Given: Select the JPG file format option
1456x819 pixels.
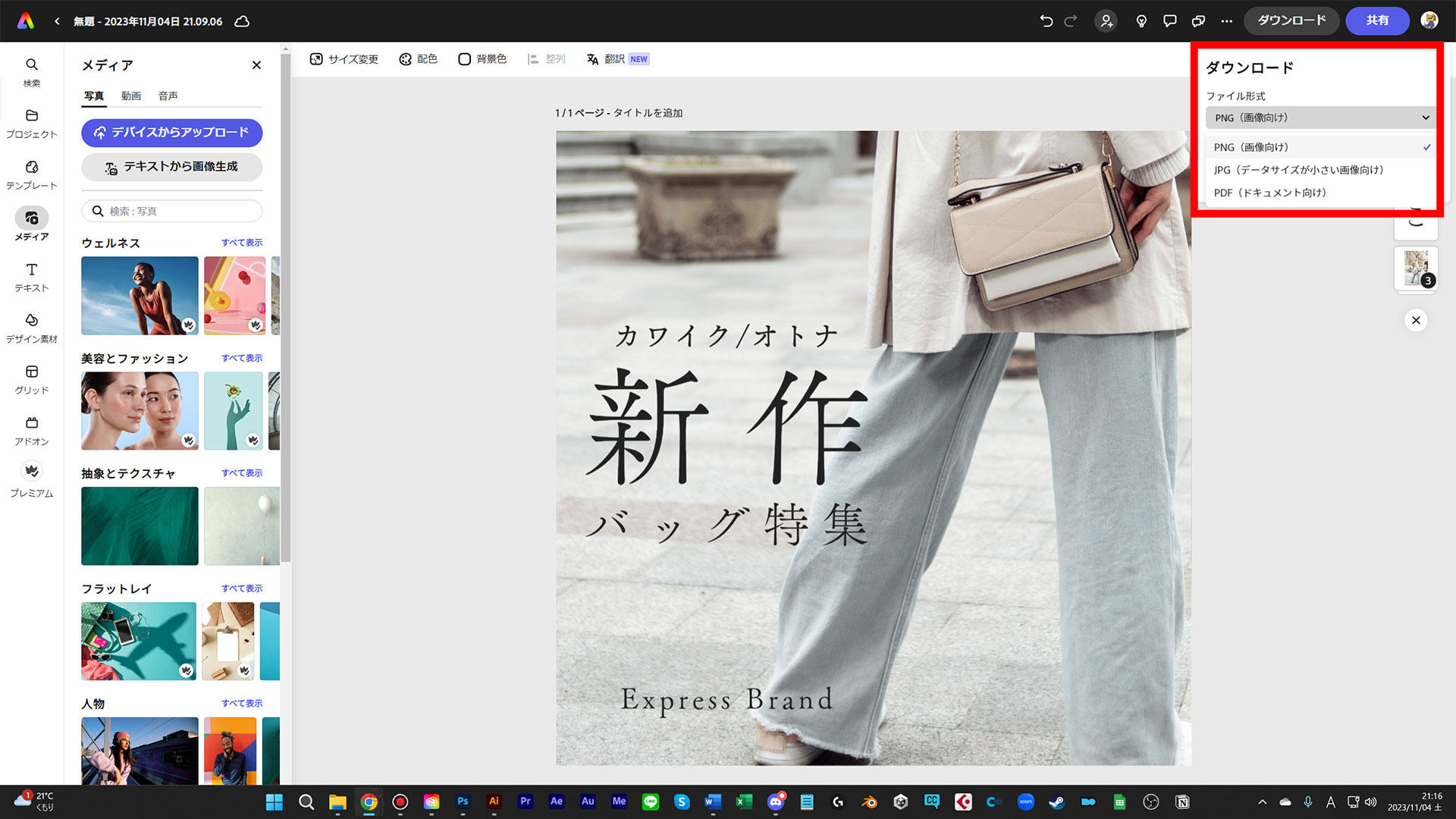Looking at the screenshot, I should point(1298,170).
